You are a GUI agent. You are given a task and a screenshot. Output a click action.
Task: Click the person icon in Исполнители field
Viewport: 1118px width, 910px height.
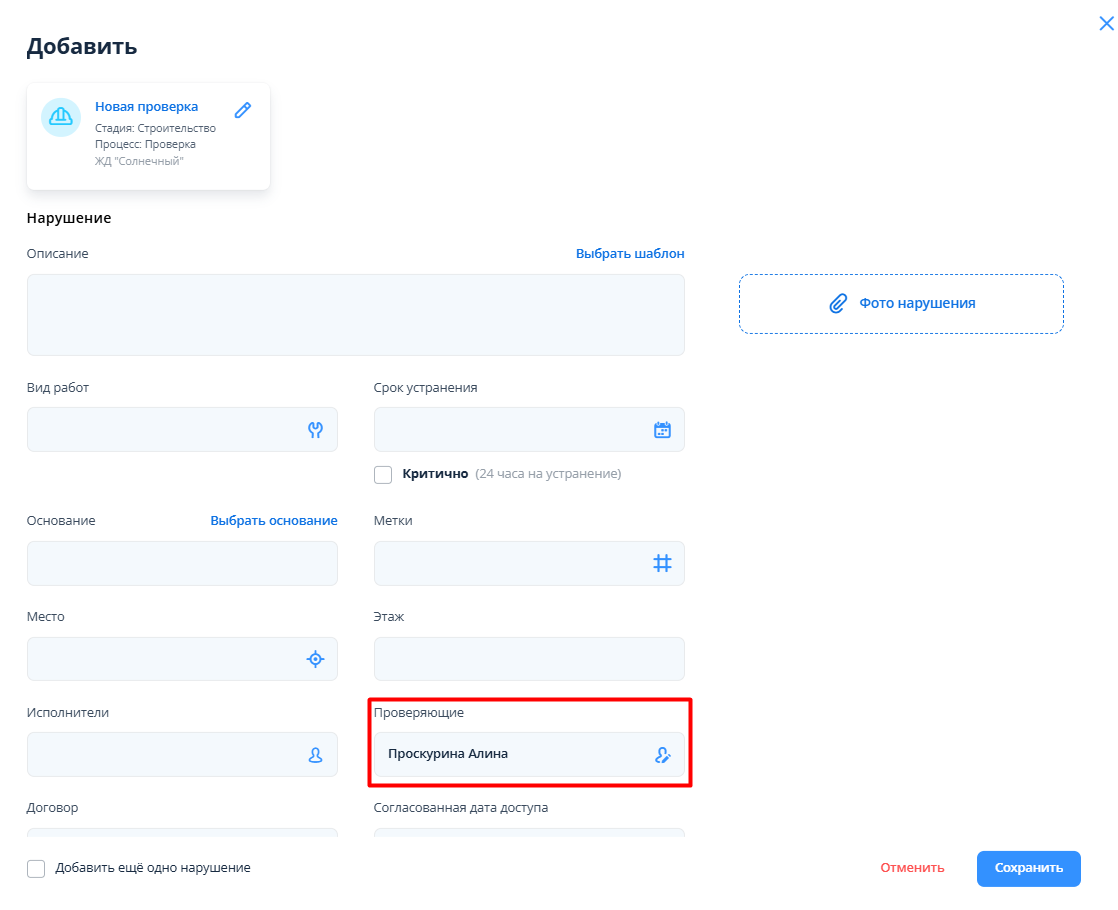(315, 755)
